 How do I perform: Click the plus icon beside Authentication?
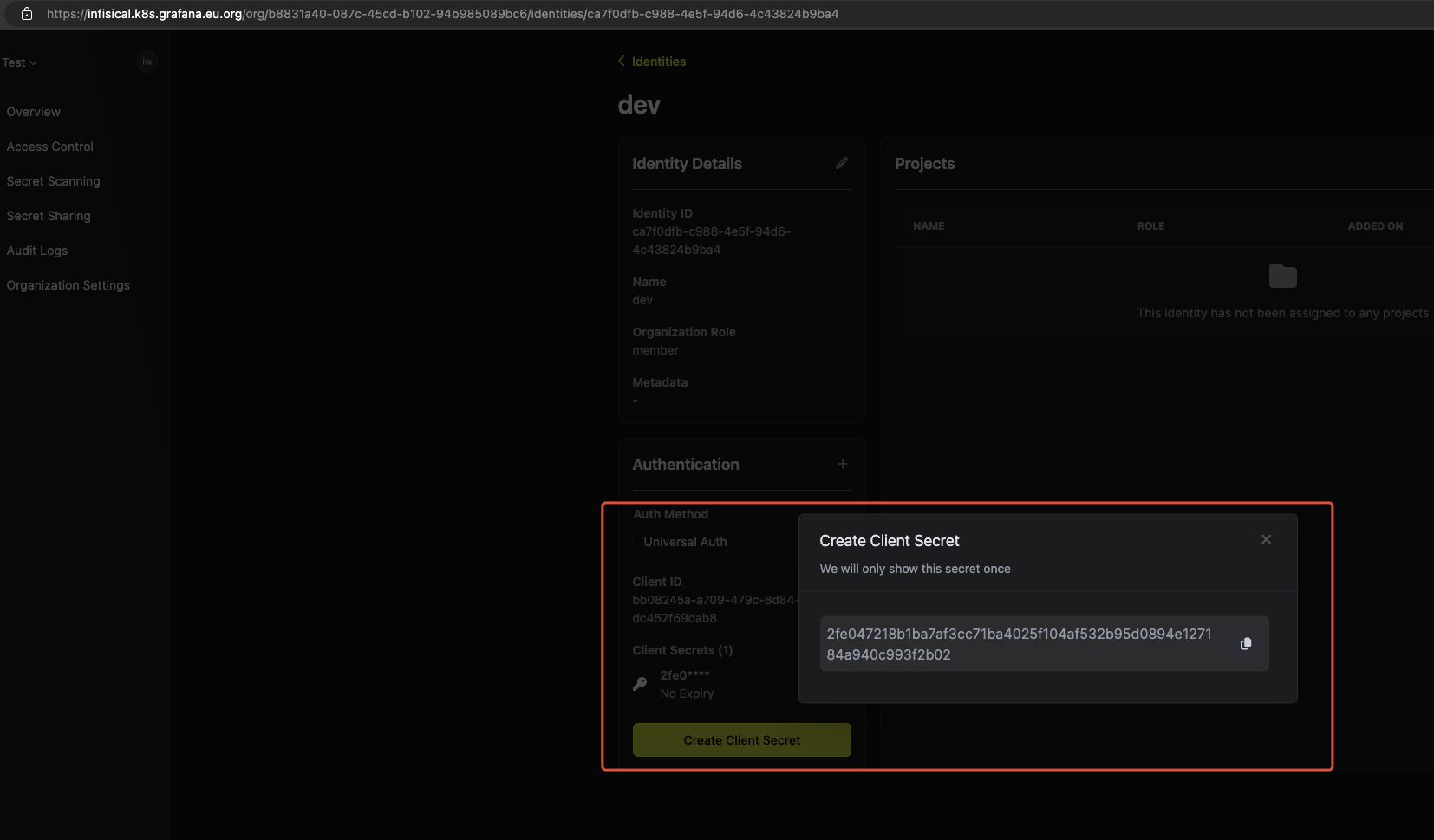(842, 465)
